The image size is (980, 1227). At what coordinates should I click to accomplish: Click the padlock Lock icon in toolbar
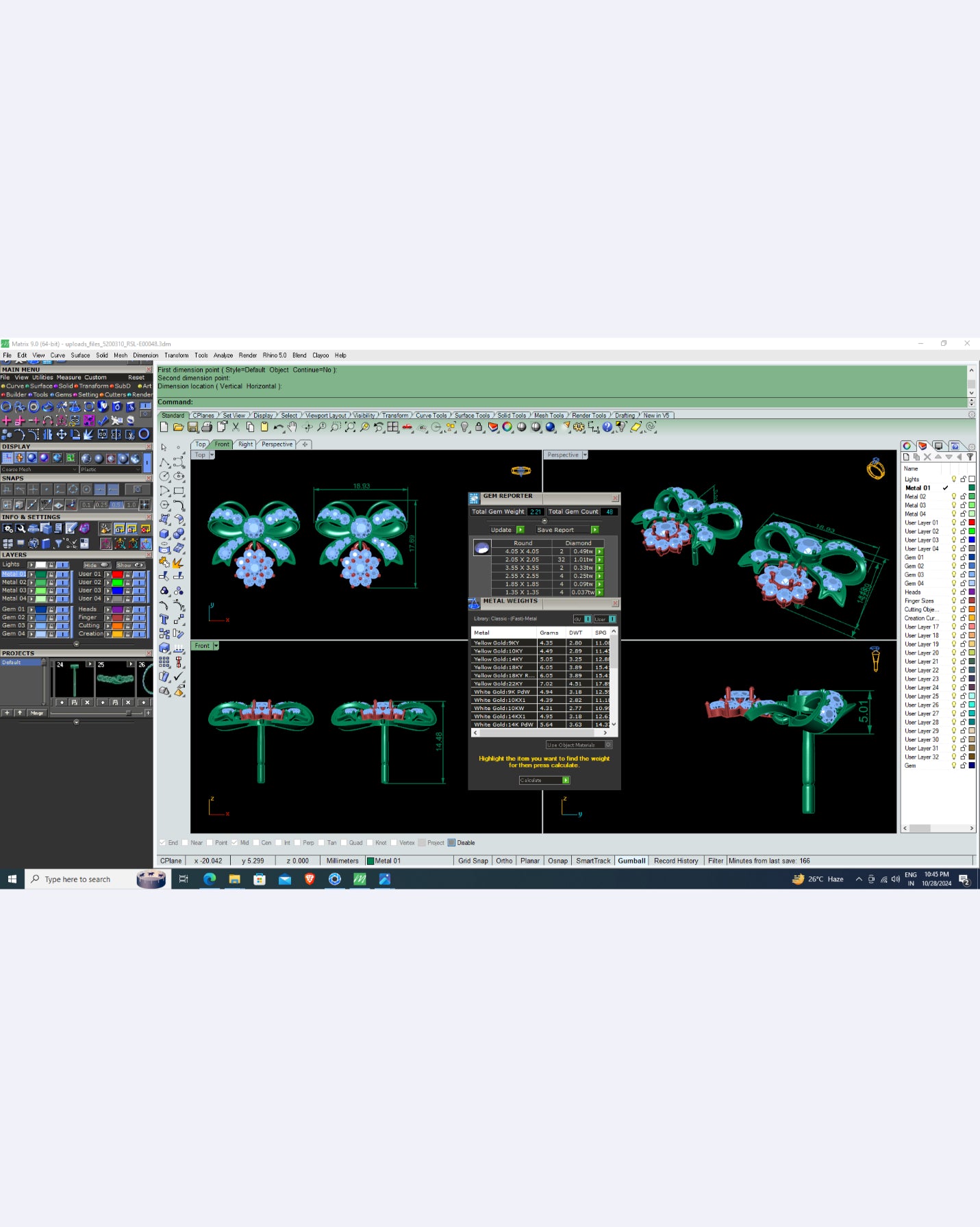479,427
